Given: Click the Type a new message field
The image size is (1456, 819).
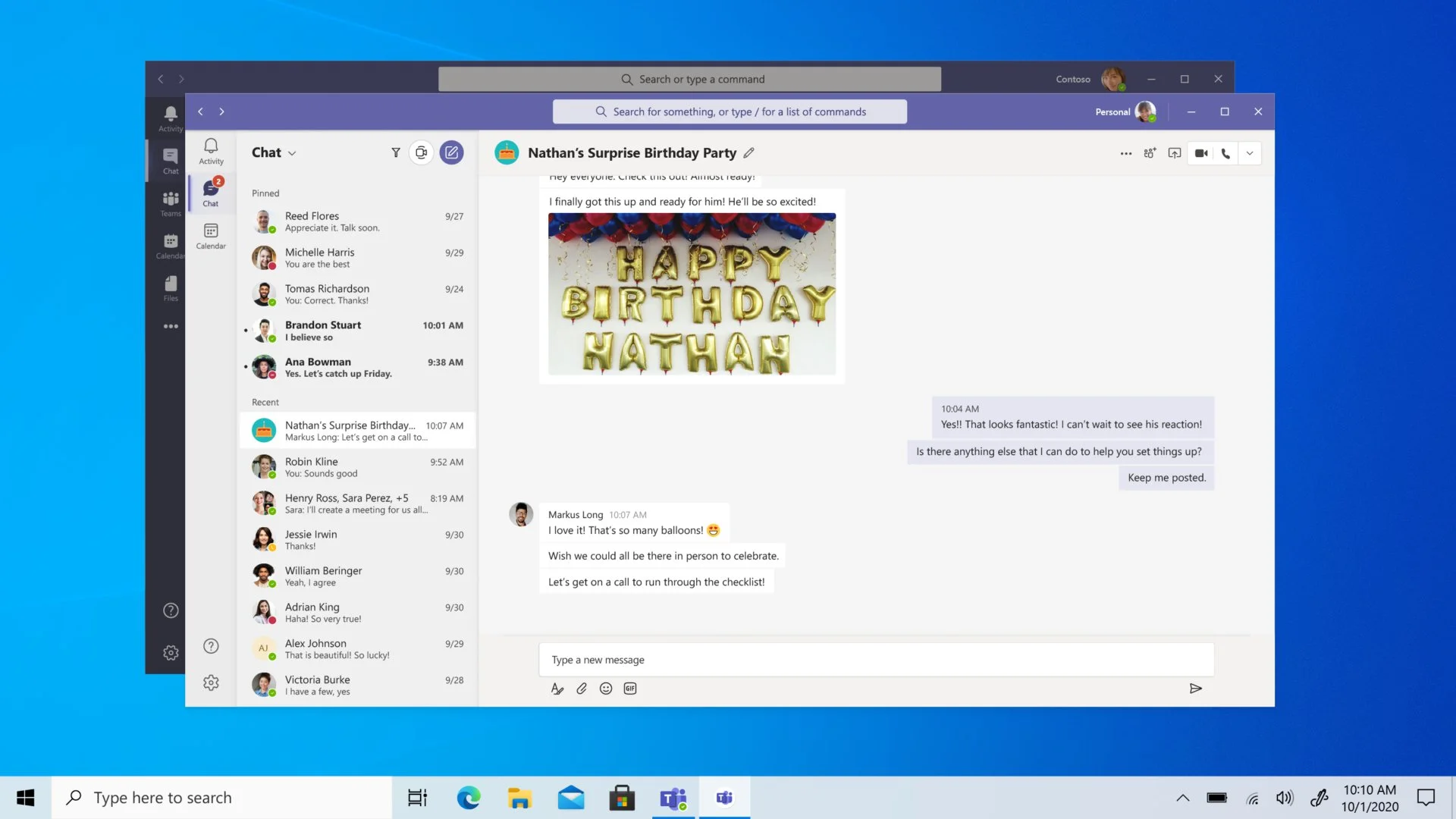Looking at the screenshot, I should (x=834, y=659).
